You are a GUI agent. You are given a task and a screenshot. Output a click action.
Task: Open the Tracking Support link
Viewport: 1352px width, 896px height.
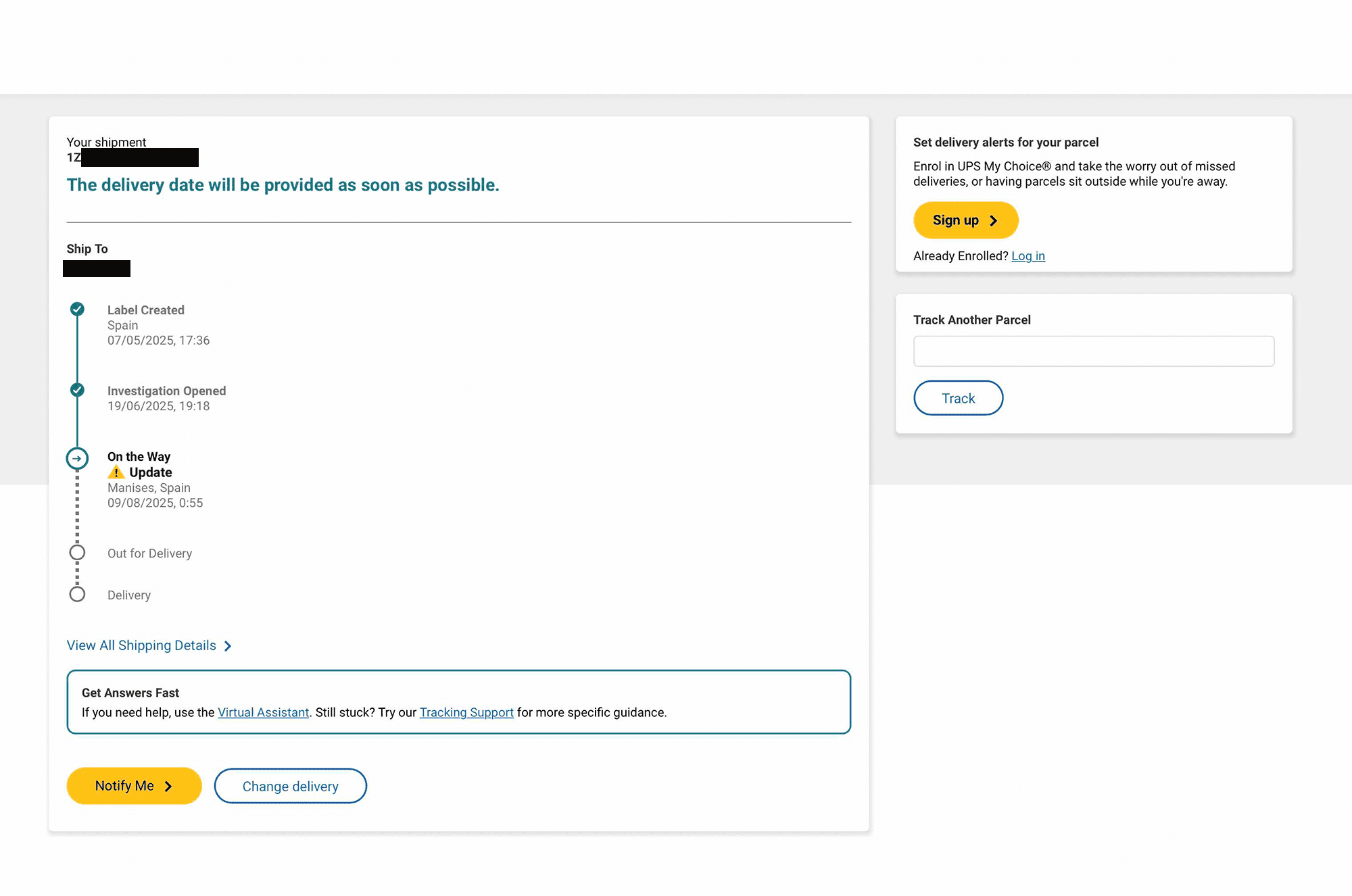tap(466, 712)
